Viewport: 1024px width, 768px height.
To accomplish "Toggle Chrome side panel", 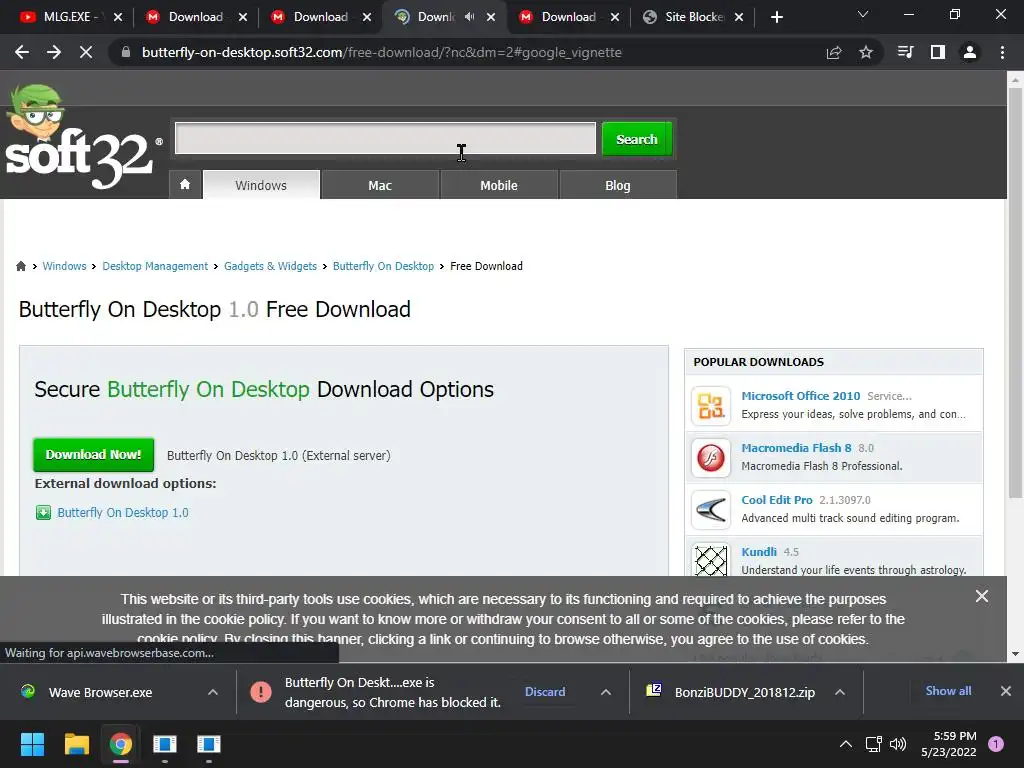I will pos(938,52).
